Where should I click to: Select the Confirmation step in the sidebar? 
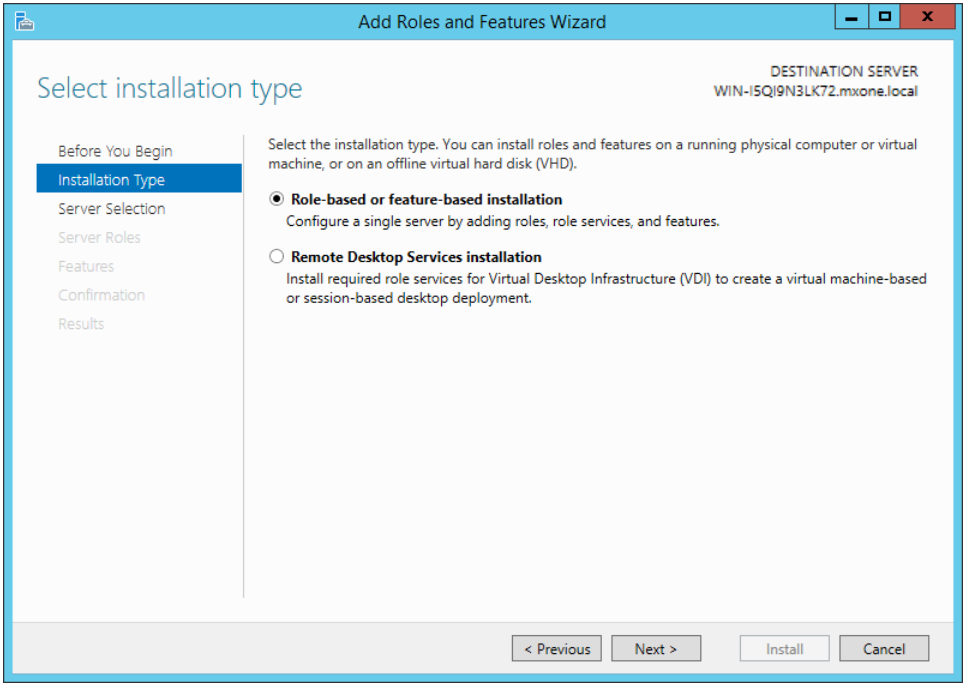(x=101, y=295)
